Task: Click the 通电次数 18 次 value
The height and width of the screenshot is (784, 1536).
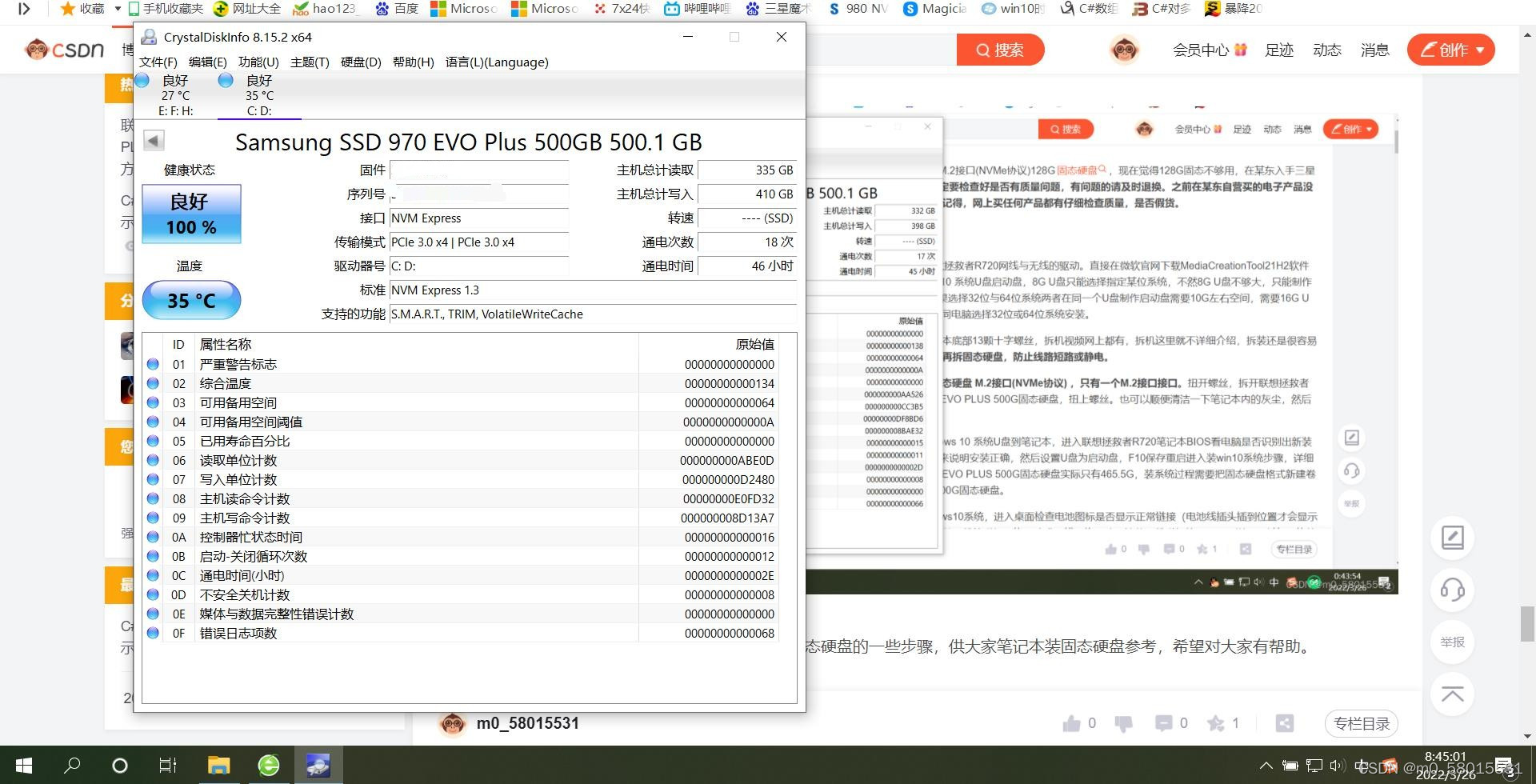Action: 747,242
